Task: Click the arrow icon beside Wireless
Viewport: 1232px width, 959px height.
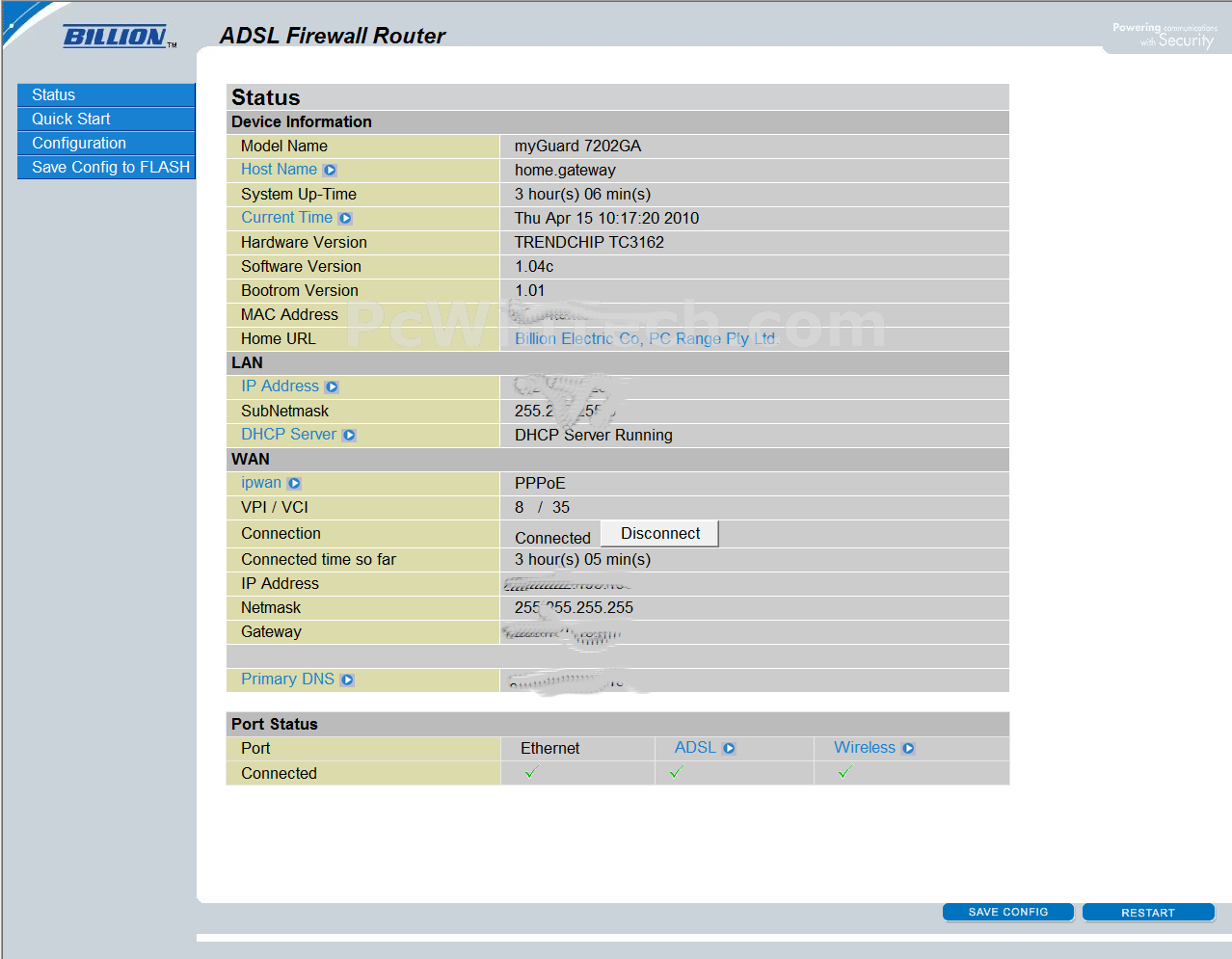Action: 908,749
